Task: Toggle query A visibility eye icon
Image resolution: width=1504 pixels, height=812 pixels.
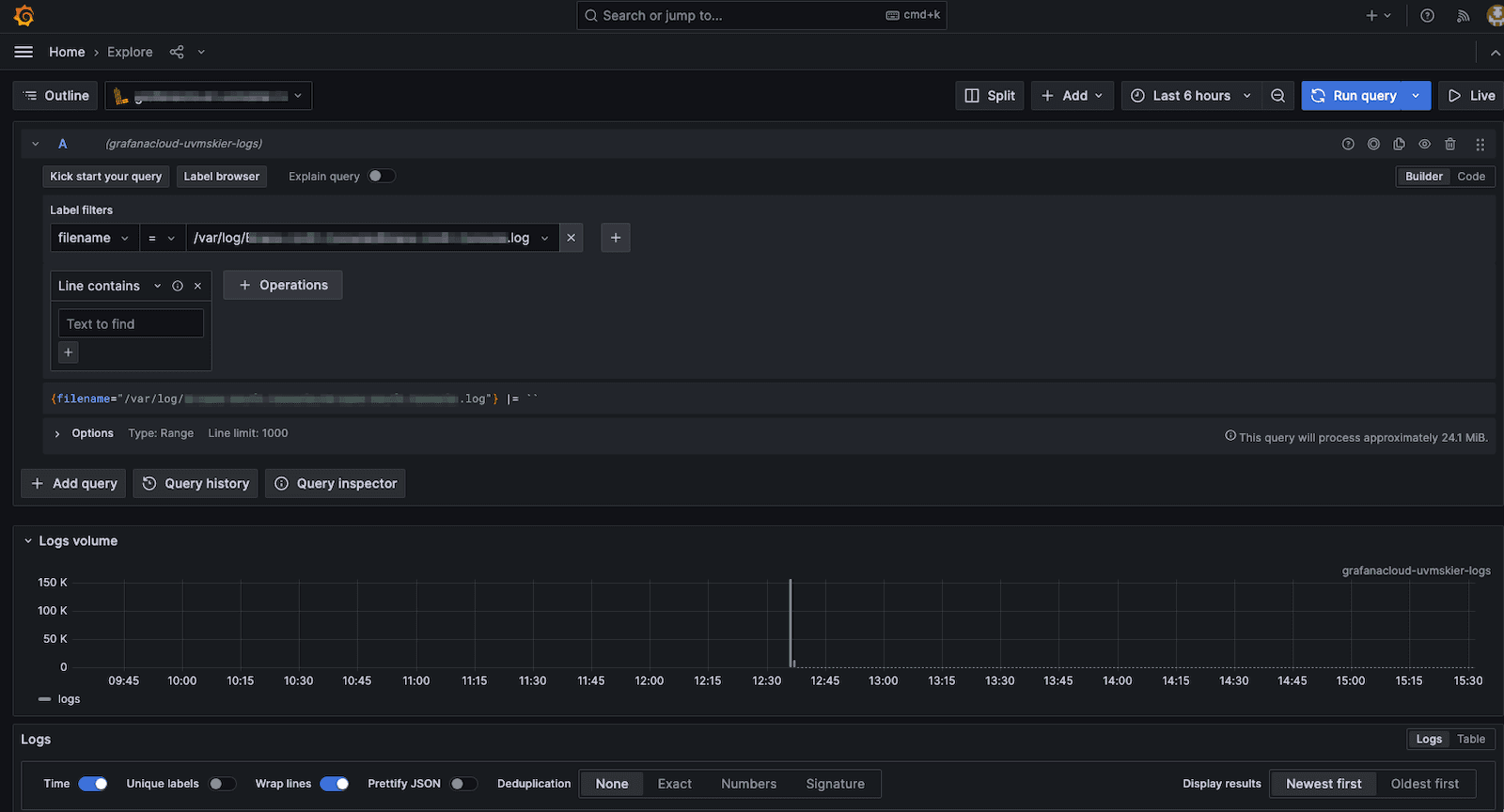Action: [1425, 144]
